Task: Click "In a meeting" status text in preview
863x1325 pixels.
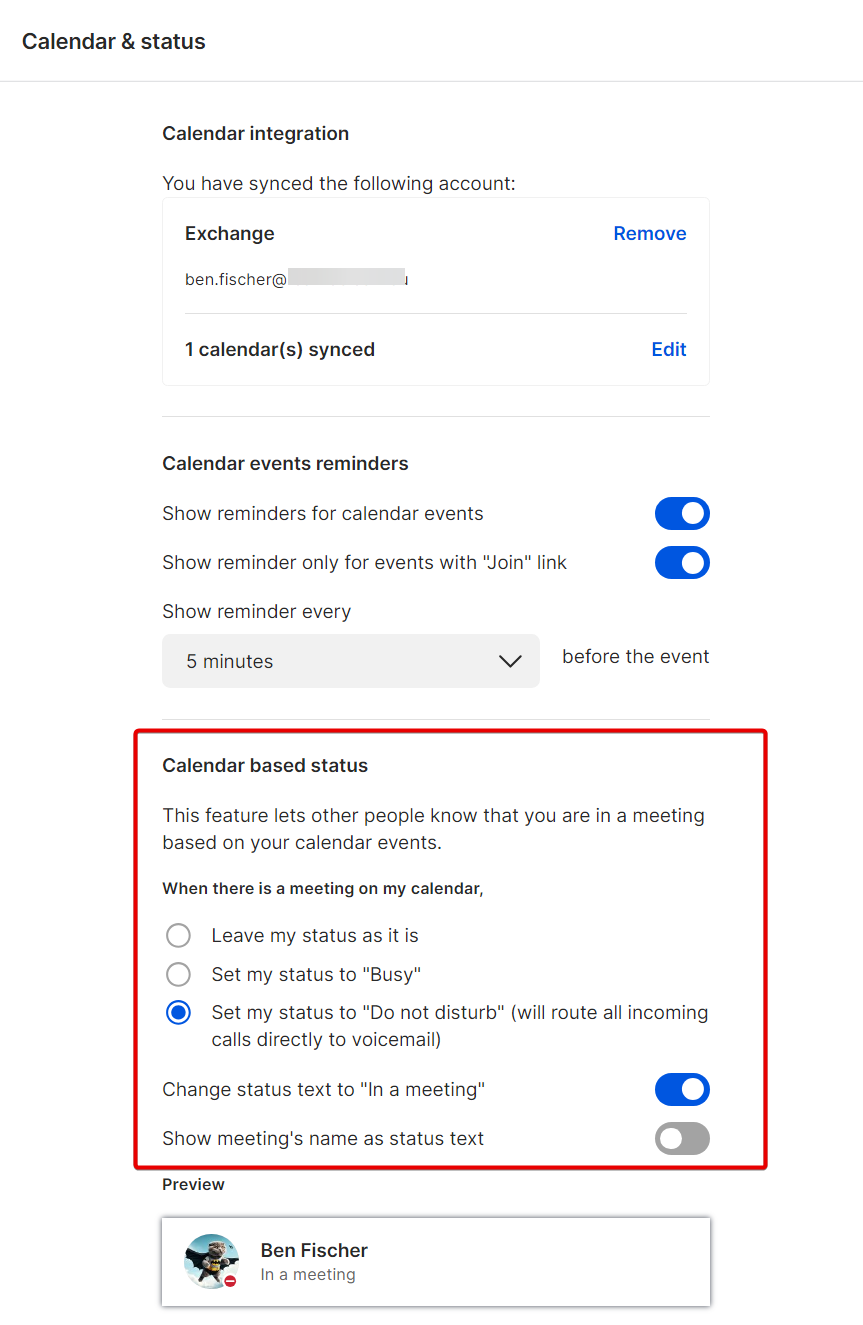Action: (x=308, y=1275)
